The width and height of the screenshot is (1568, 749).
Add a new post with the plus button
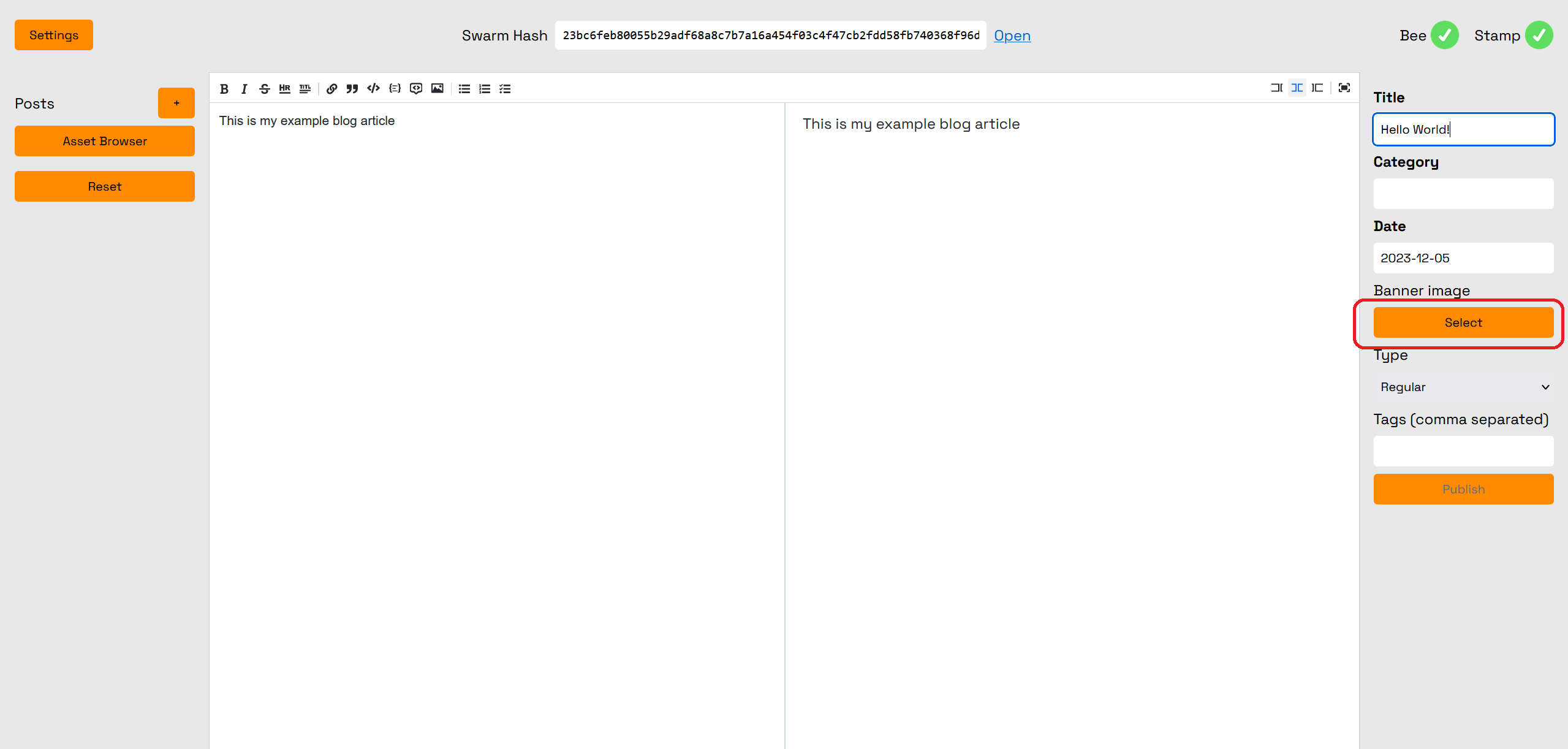click(x=176, y=103)
